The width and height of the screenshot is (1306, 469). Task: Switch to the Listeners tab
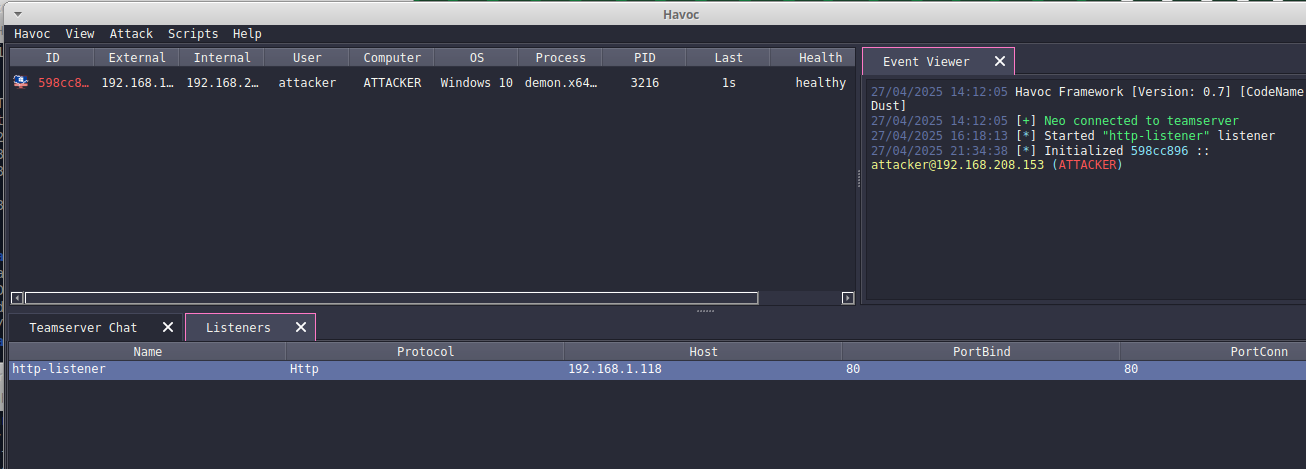(238, 327)
